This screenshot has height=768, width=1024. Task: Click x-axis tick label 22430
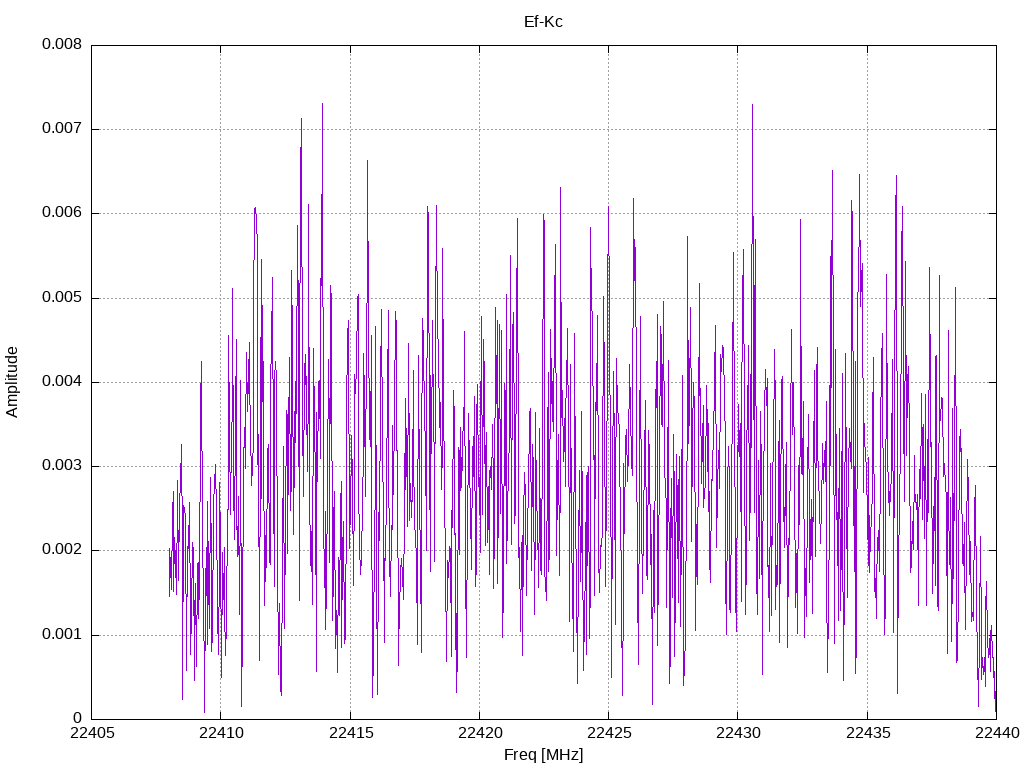(x=738, y=733)
